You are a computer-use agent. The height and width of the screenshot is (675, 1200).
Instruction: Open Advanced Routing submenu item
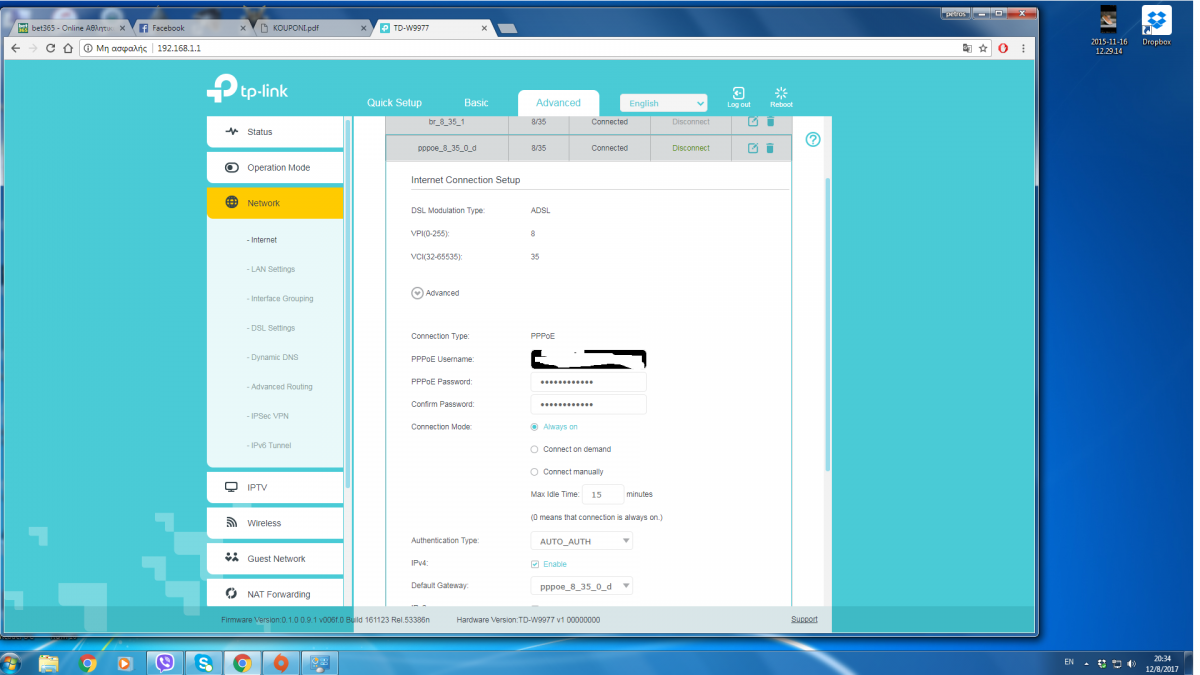point(280,386)
